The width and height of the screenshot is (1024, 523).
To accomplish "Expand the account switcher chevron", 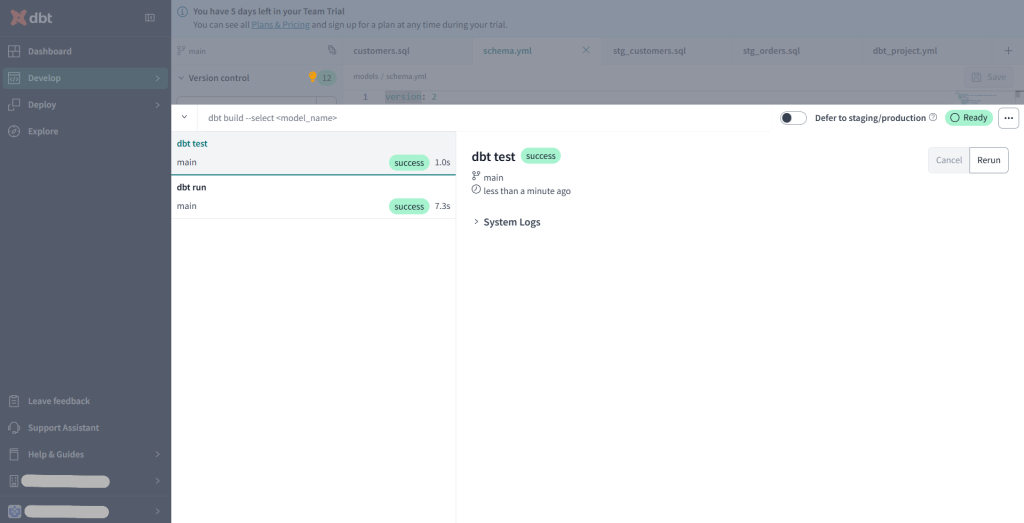I will point(157,481).
